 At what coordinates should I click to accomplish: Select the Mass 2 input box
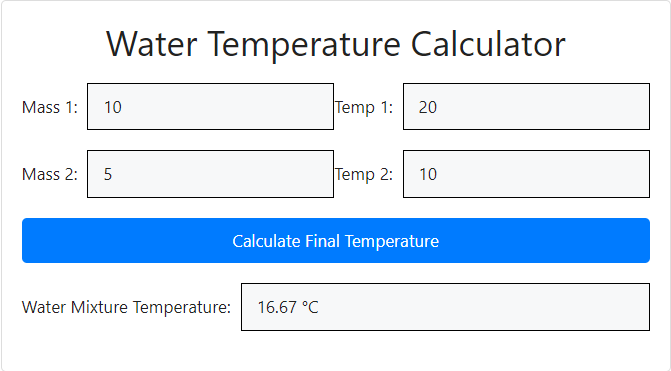[210, 174]
